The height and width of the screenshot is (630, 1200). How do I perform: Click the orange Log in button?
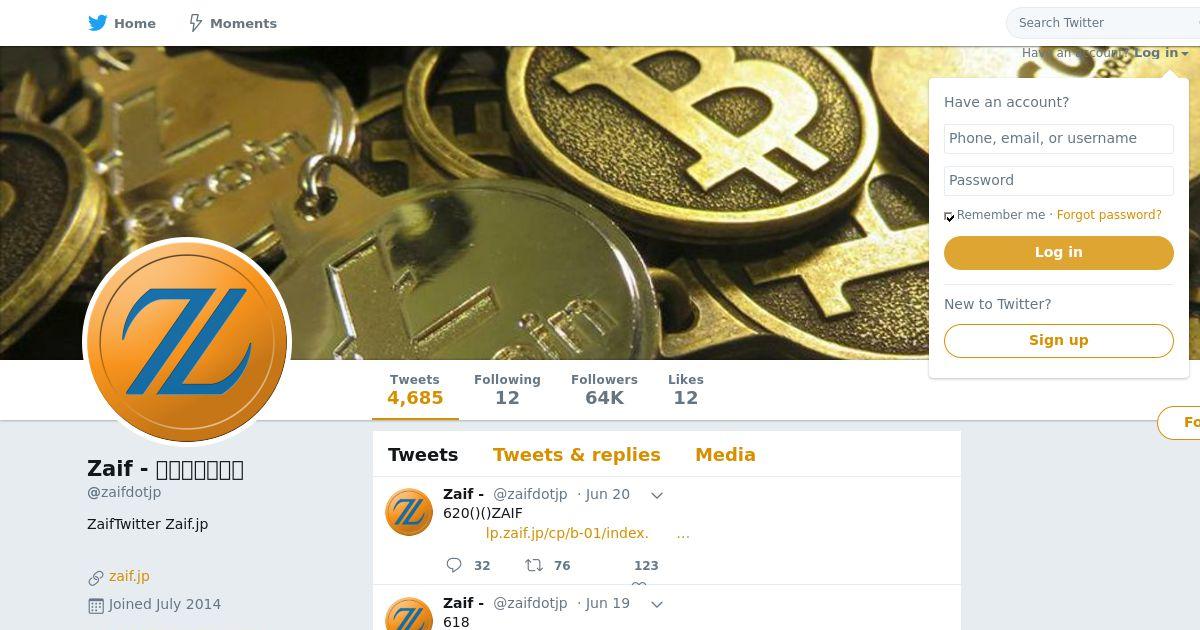1059,253
